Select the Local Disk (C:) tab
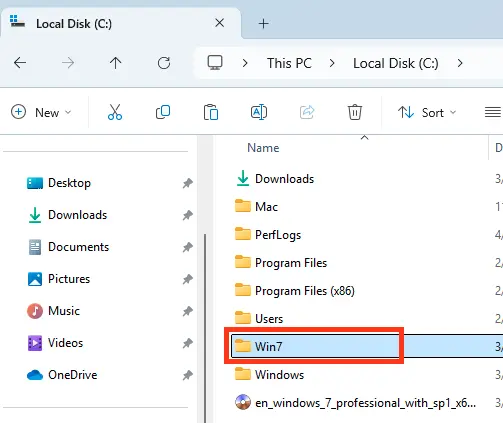503x423 pixels. 121,23
